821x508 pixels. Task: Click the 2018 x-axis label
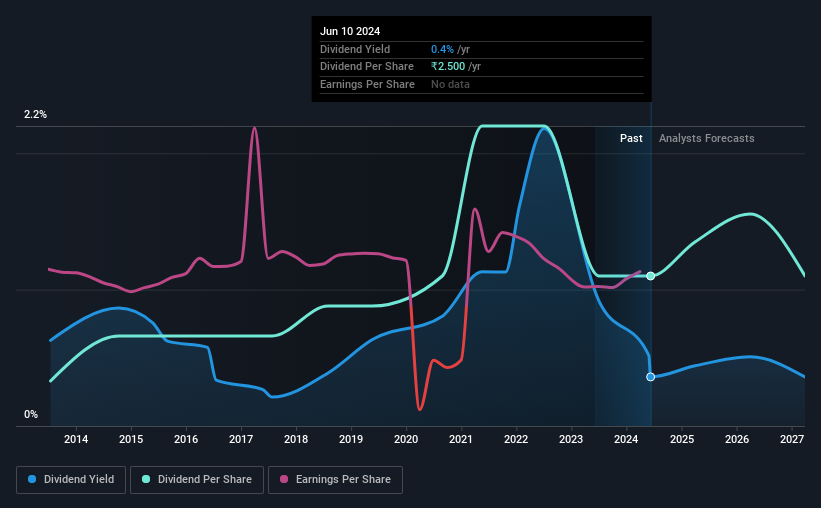coord(296,439)
